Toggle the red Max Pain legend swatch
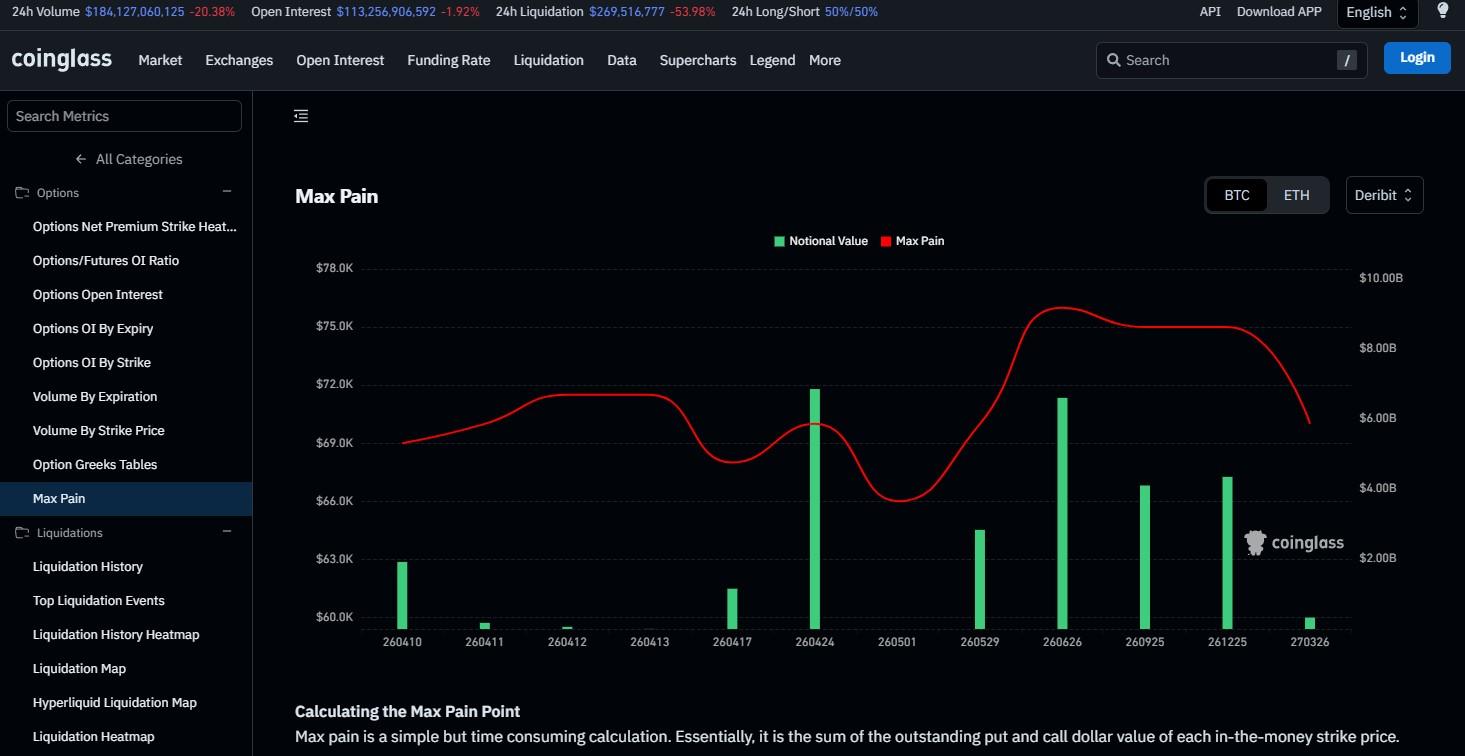This screenshot has width=1465, height=756. click(x=886, y=241)
